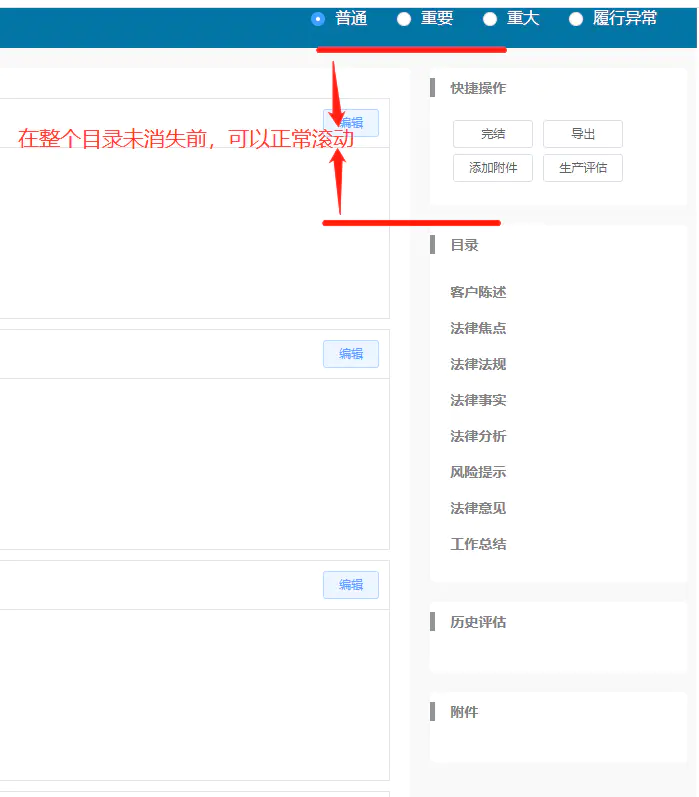Select the 重要 radio option
The image size is (699, 797).
[404, 19]
